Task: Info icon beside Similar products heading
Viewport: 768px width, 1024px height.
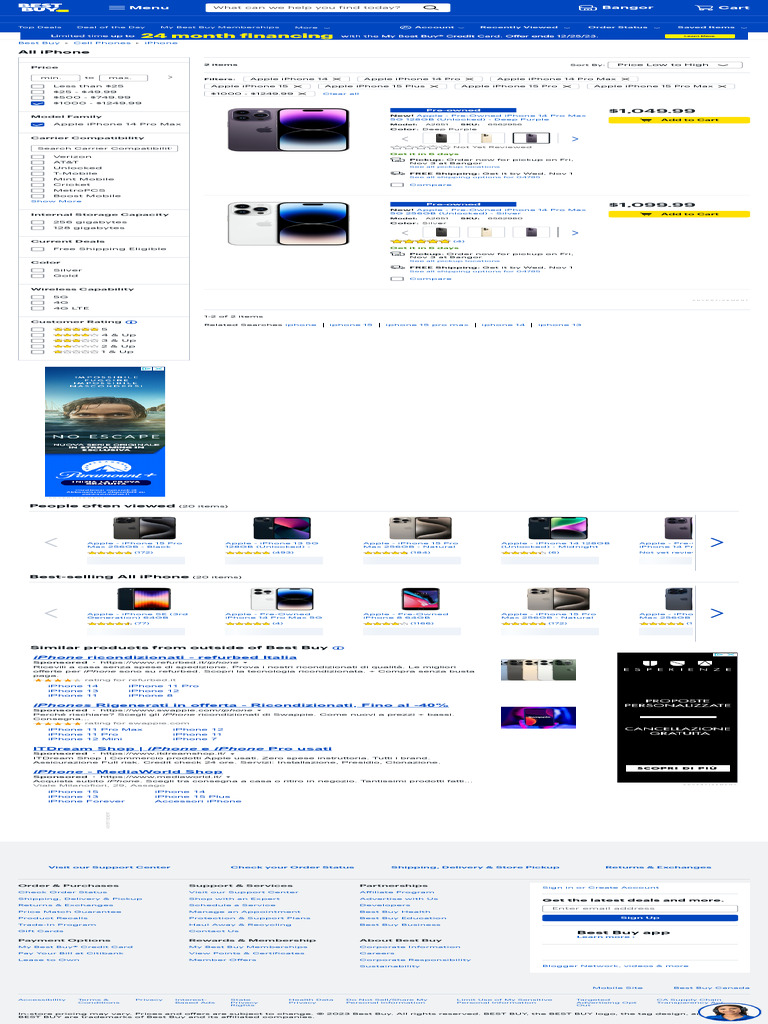Action: 338,648
